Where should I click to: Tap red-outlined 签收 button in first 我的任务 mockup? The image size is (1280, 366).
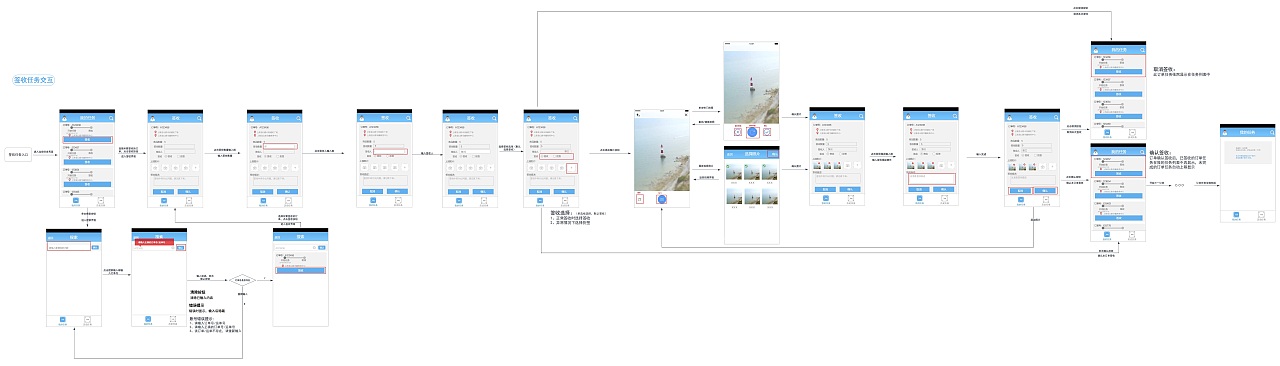(x=87, y=139)
